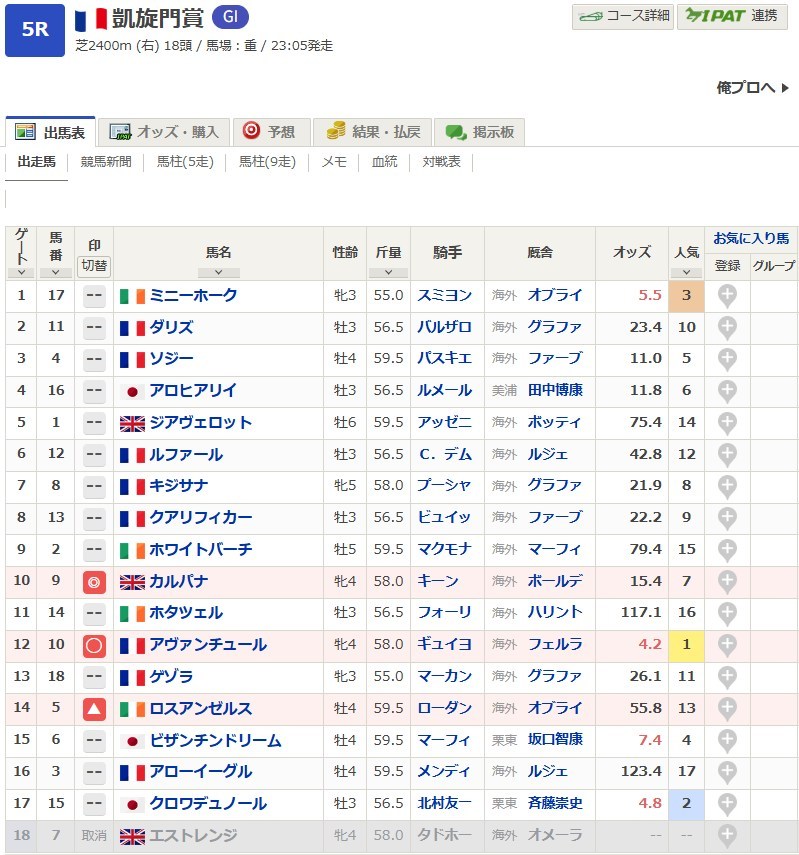Open the 人気 column sort dropdown
This screenshot has width=799, height=855.
pos(686,272)
